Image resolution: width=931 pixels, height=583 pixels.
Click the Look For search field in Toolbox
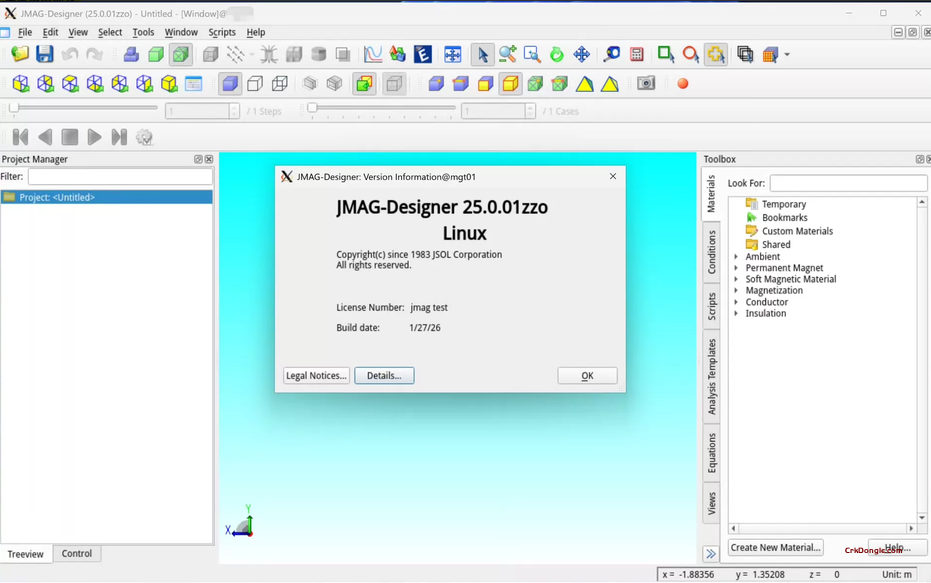tap(848, 183)
